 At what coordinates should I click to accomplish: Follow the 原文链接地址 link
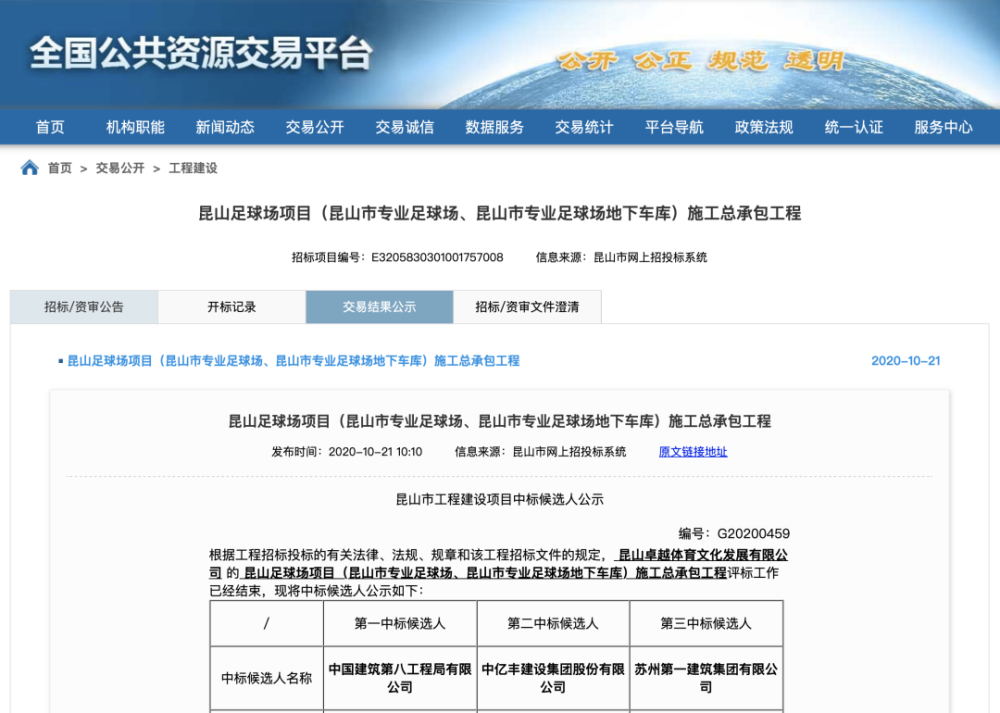tap(693, 452)
